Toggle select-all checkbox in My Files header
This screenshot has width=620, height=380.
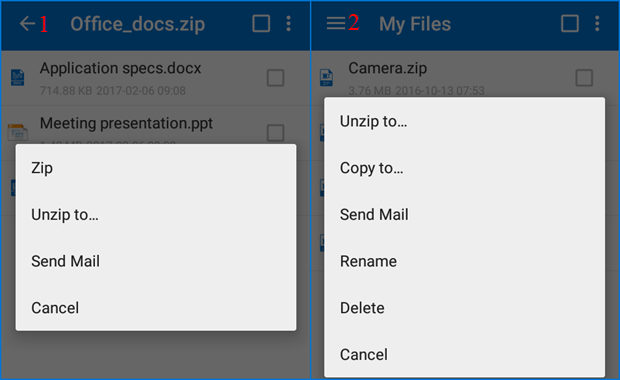pos(570,24)
